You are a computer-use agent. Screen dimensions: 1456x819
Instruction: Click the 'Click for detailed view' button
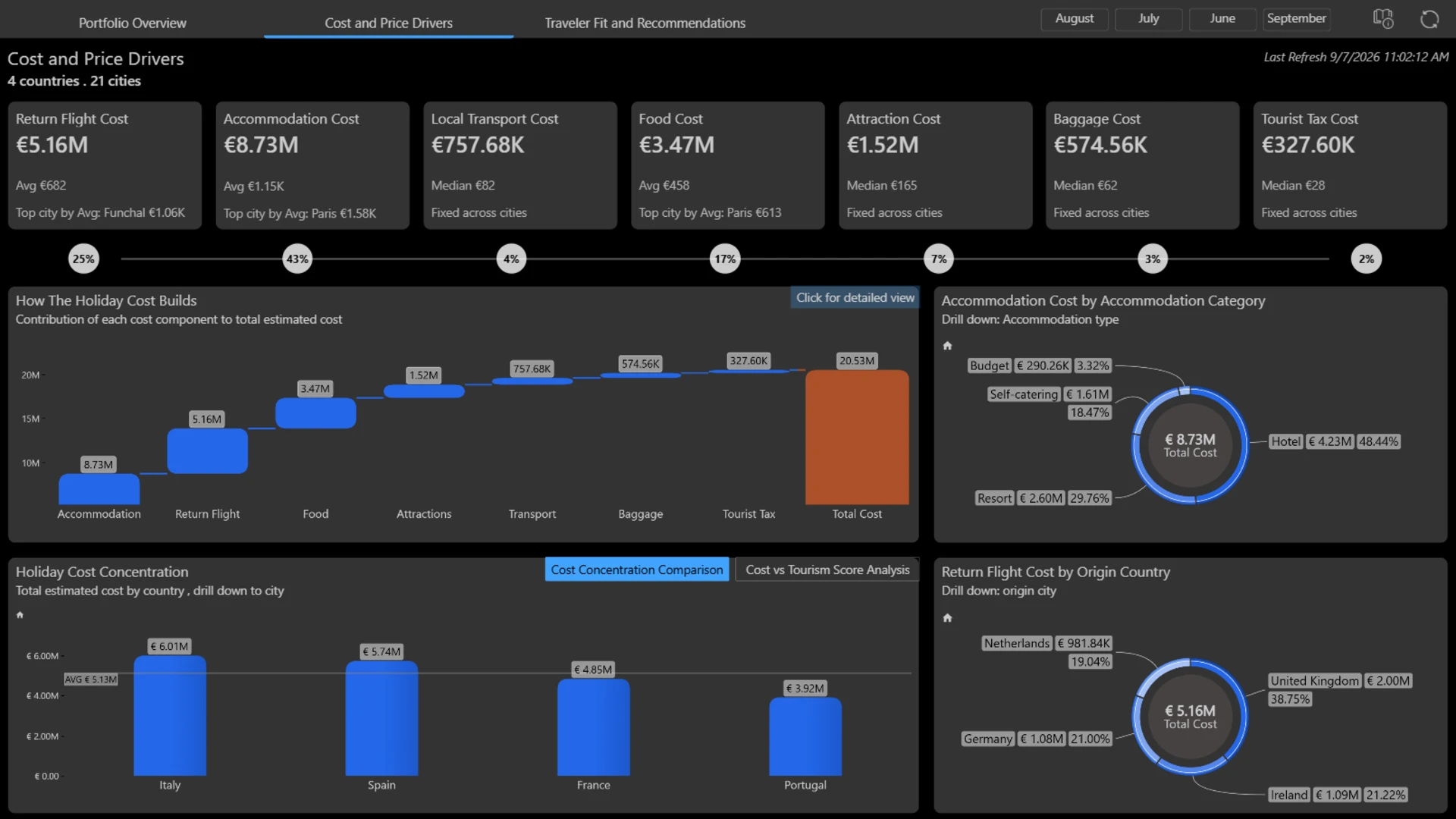coord(855,298)
